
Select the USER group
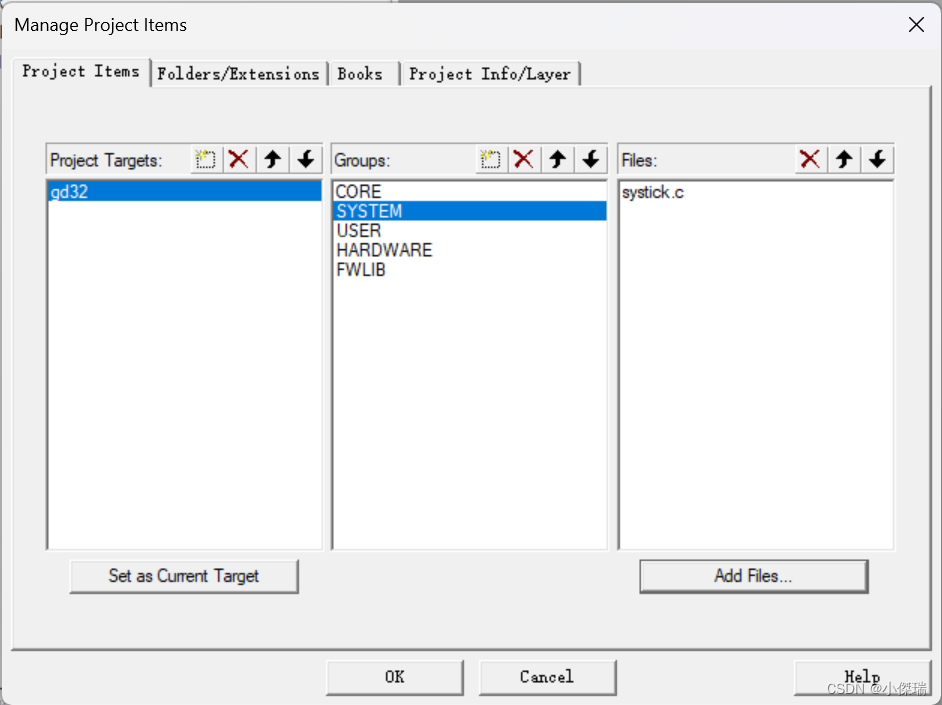[470, 231]
